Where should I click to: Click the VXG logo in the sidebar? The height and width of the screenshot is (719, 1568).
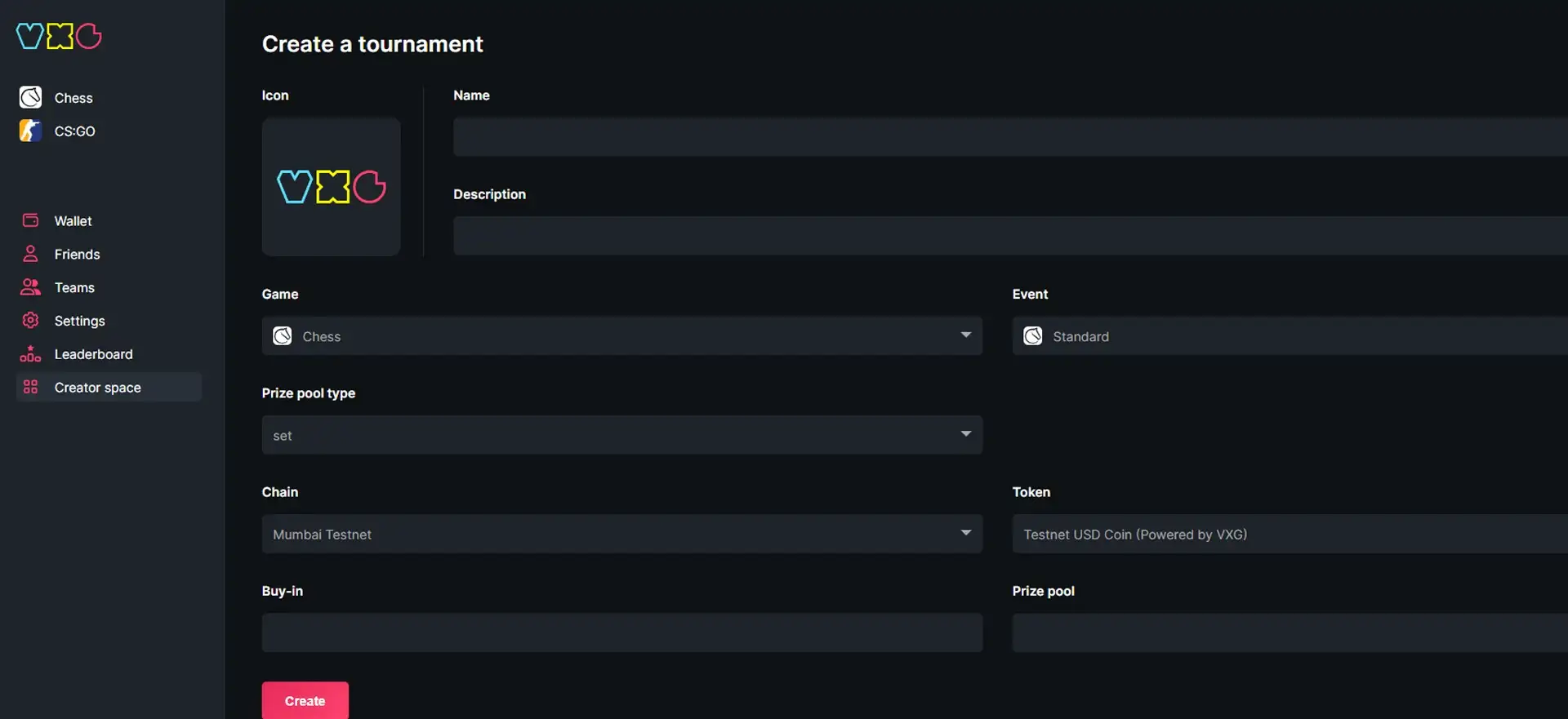pyautogui.click(x=59, y=36)
